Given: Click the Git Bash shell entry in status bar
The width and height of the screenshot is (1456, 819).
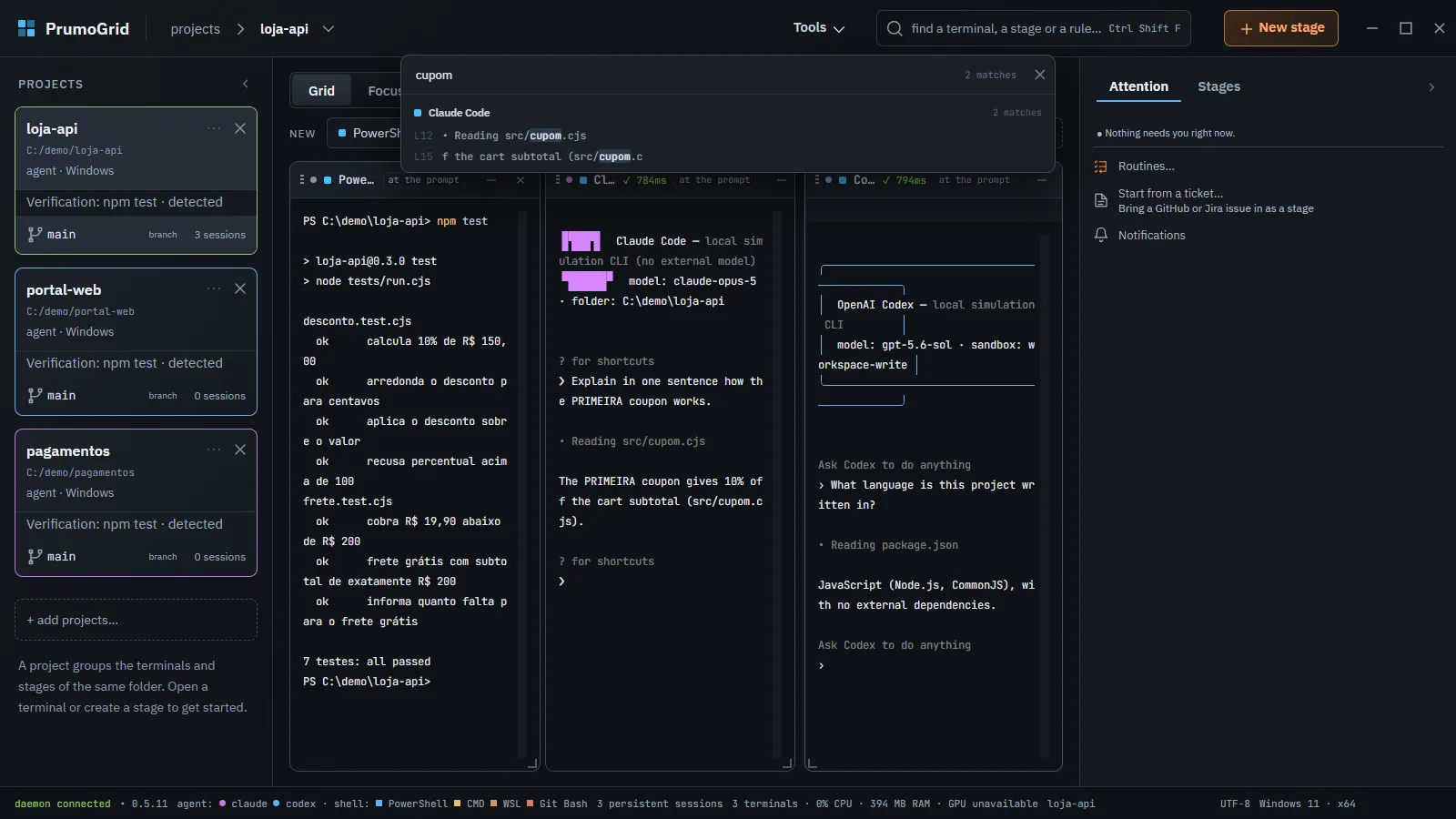Looking at the screenshot, I should tap(557, 804).
